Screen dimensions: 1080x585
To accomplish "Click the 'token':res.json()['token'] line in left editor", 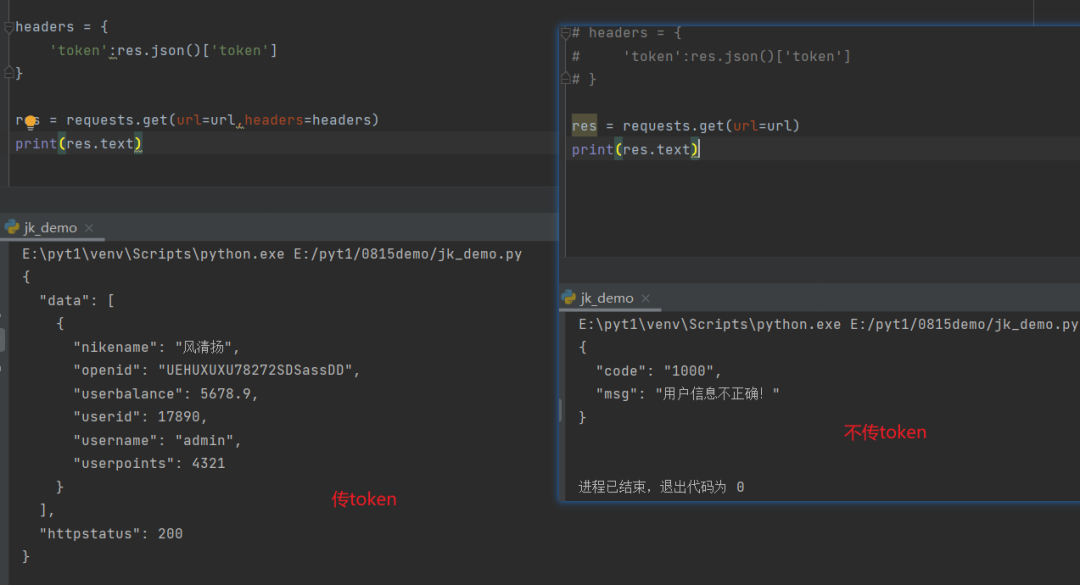I will point(163,50).
